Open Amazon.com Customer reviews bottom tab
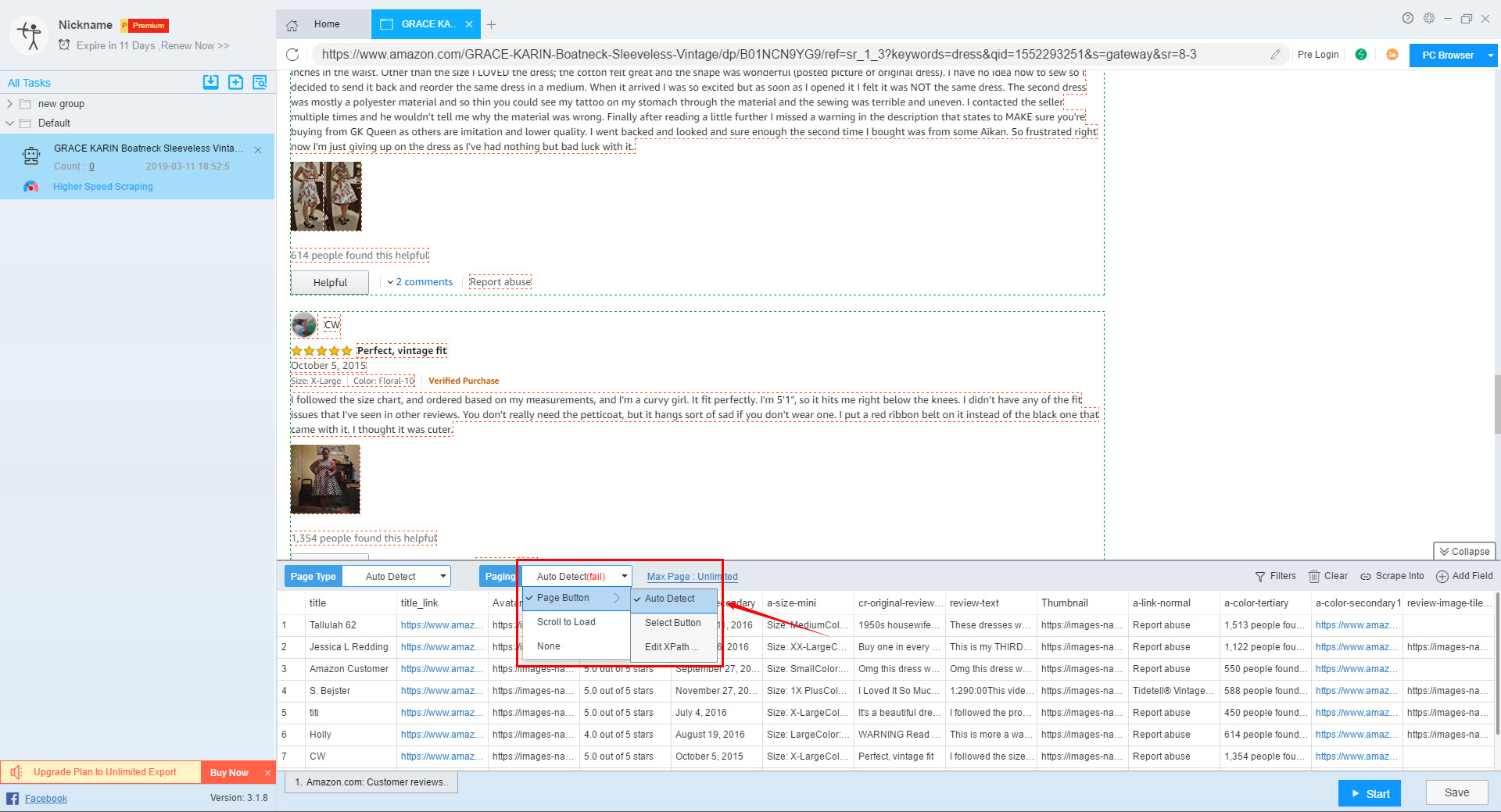This screenshot has width=1501, height=812. pos(371,782)
